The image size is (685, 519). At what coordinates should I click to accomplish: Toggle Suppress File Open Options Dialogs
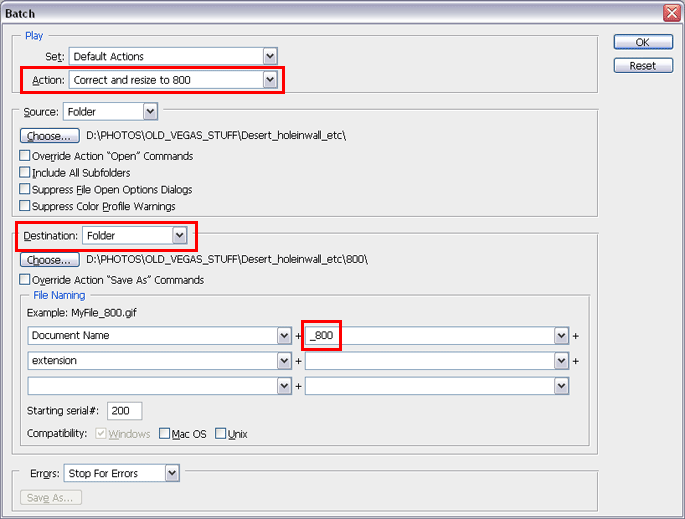25,189
